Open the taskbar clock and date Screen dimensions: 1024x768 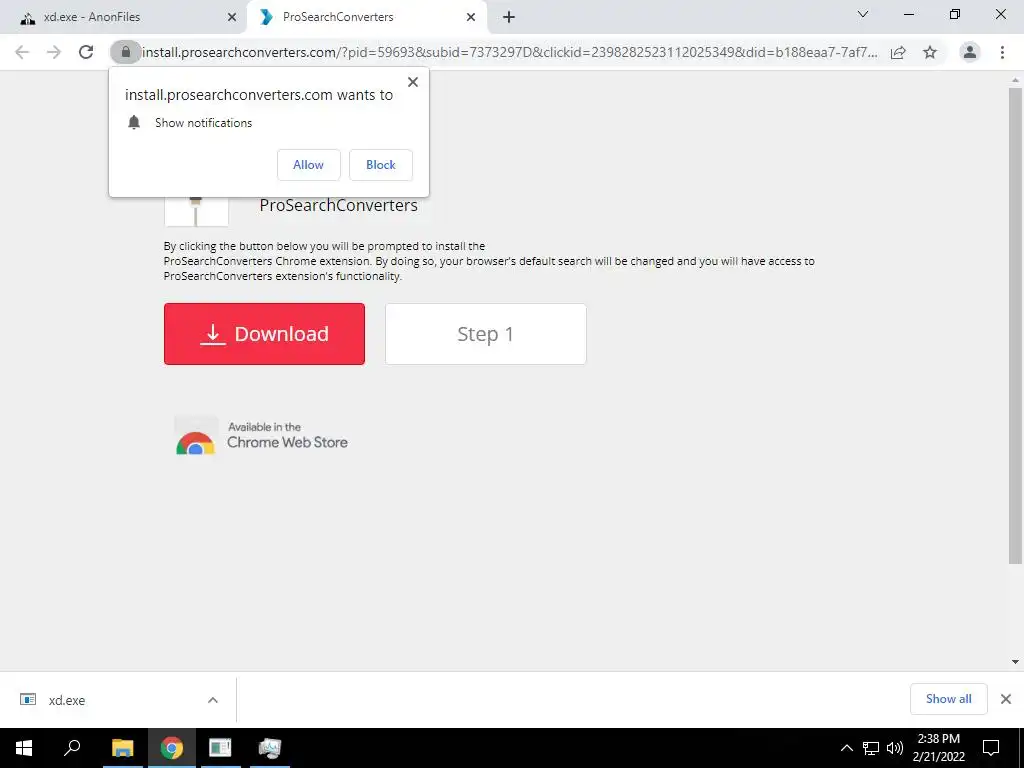pyautogui.click(x=938, y=748)
